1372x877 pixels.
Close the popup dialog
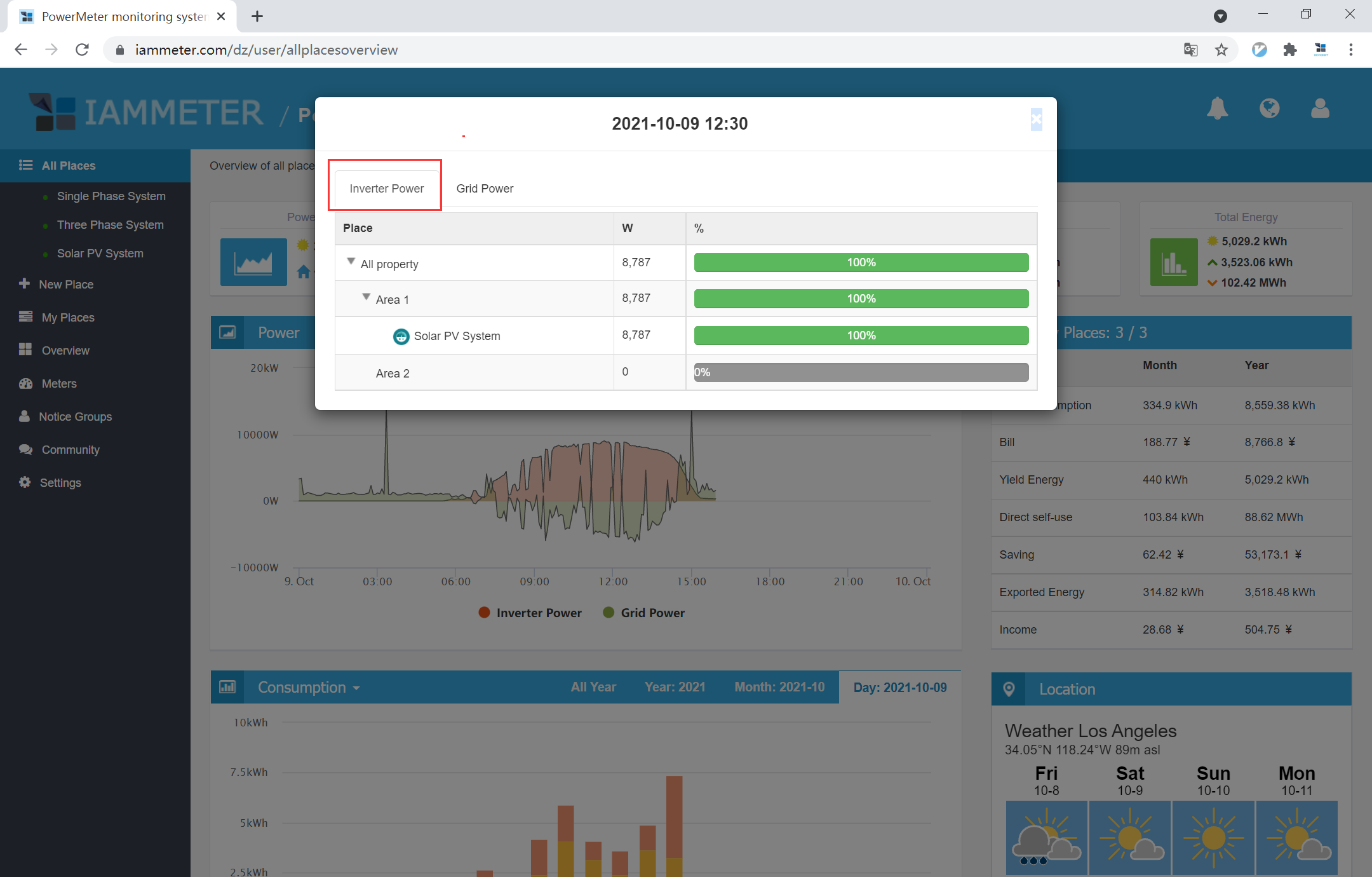point(1036,119)
